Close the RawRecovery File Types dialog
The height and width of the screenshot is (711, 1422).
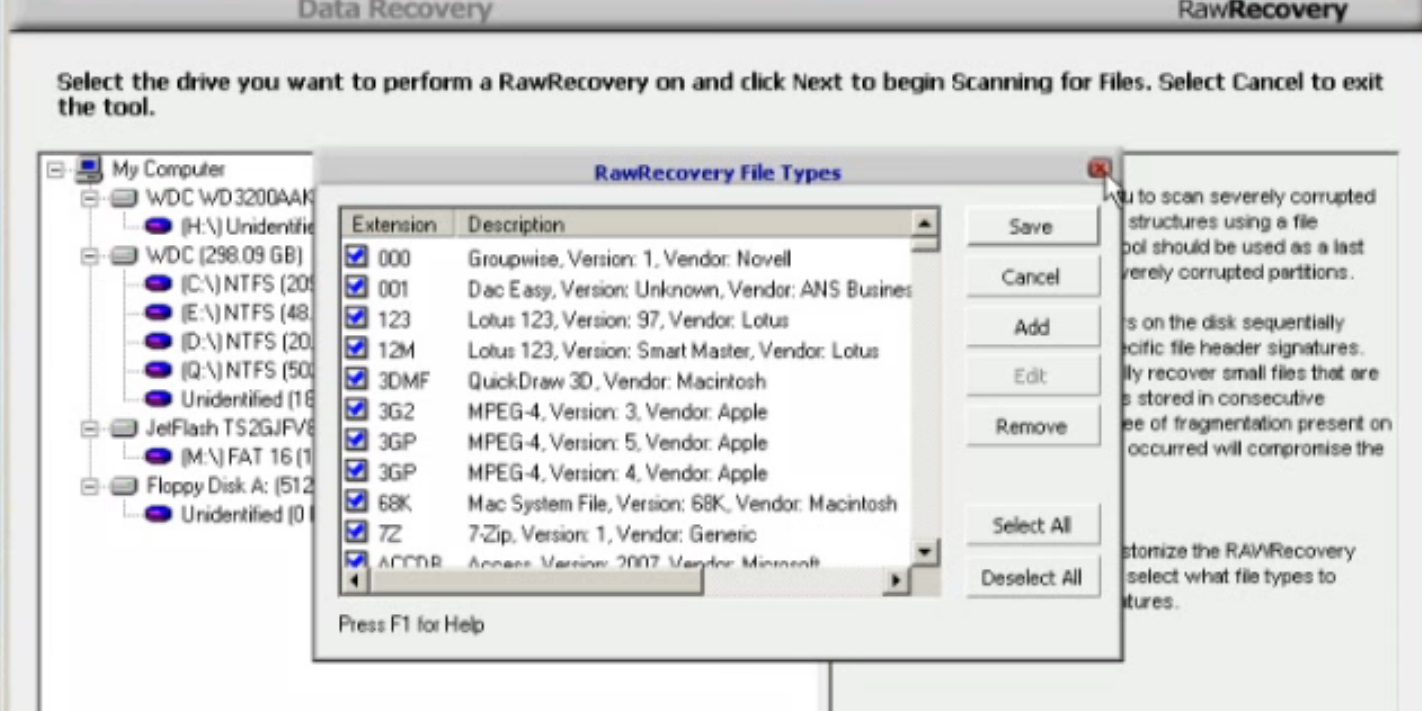[1099, 169]
